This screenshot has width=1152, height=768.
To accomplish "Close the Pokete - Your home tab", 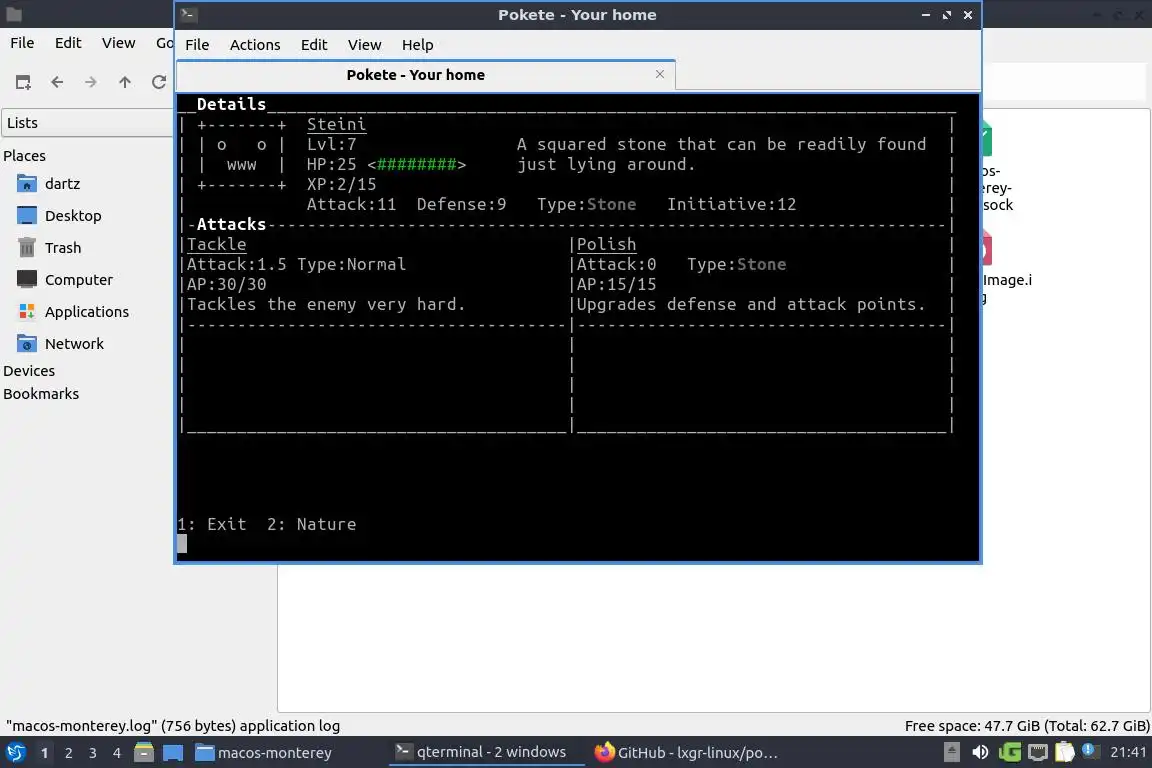I will click(x=660, y=74).
